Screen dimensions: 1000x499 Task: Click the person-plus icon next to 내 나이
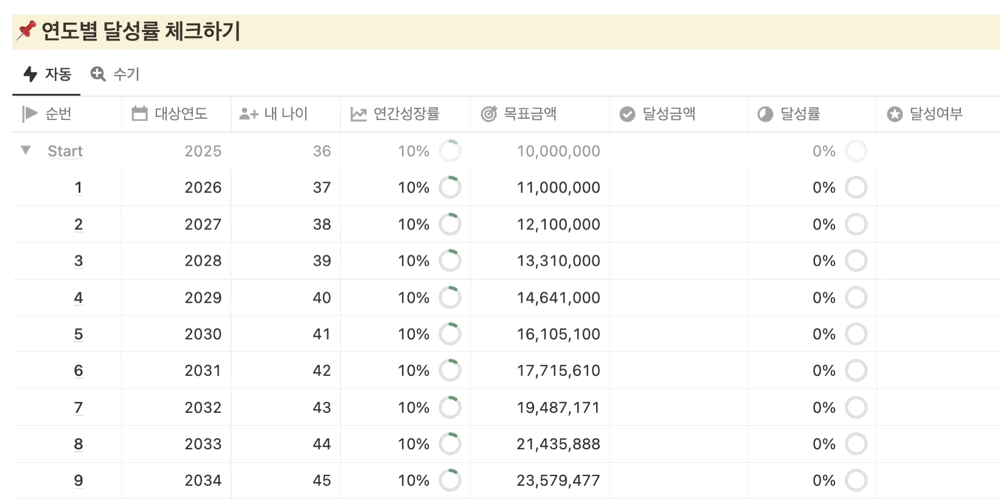tap(248, 114)
